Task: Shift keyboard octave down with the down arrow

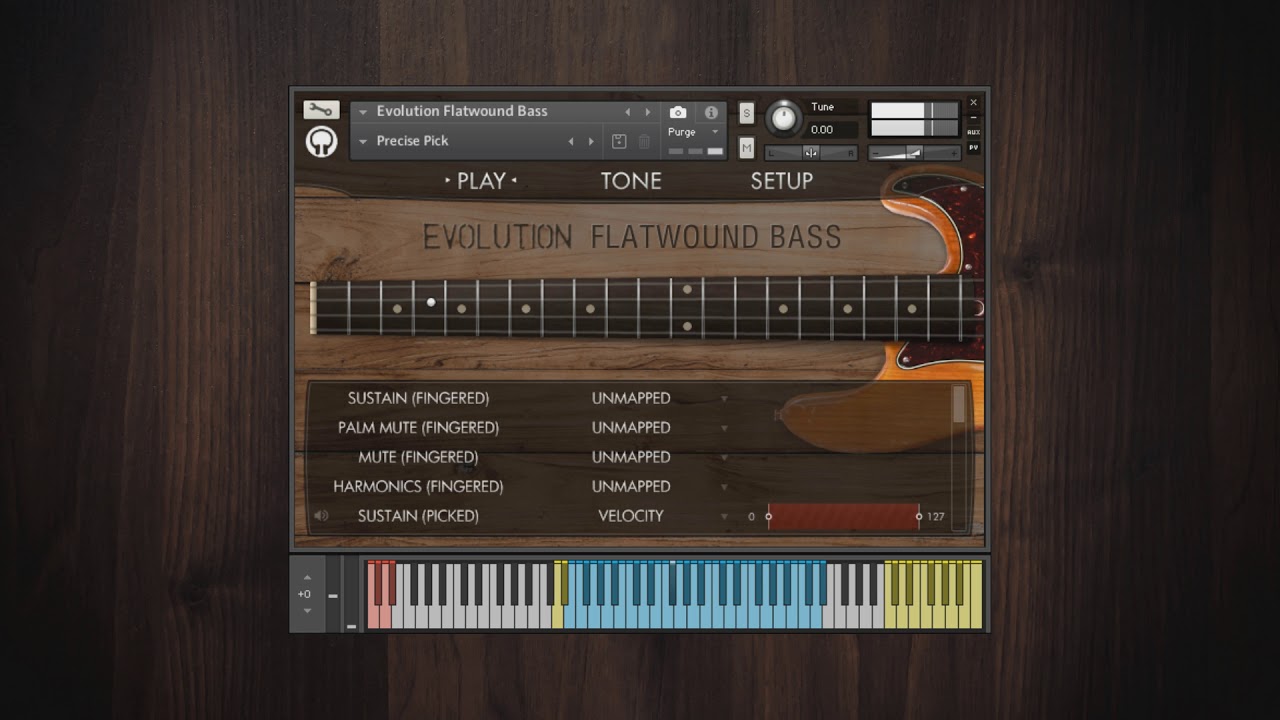Action: pos(307,610)
